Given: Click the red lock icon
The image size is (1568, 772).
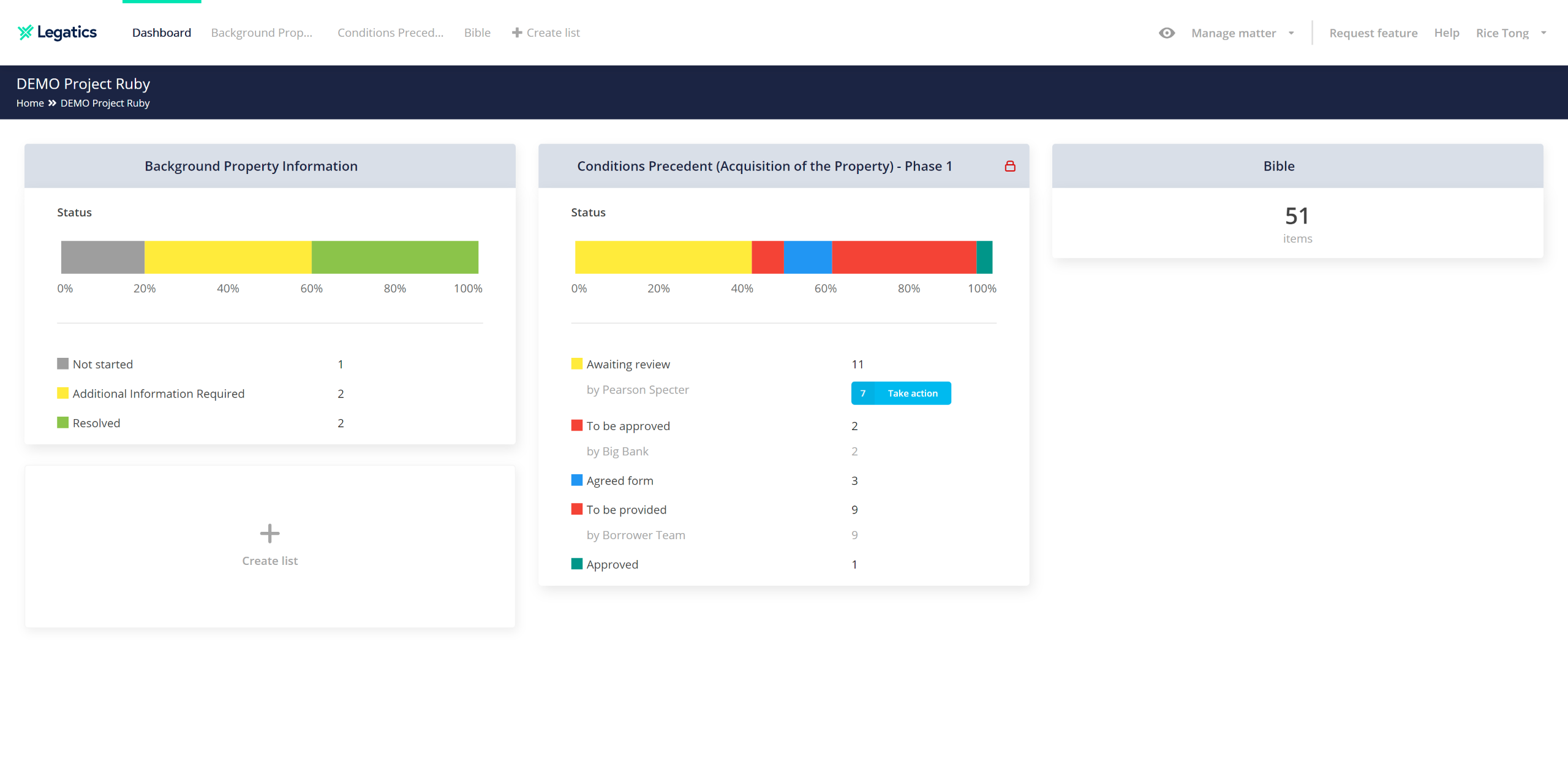Looking at the screenshot, I should [x=1010, y=166].
